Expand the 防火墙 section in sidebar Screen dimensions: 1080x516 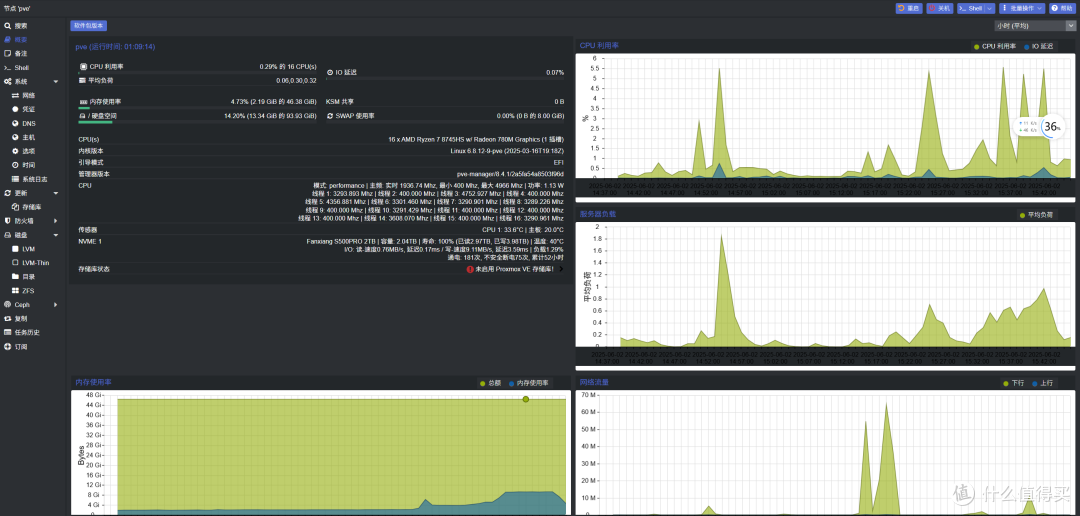(56, 221)
